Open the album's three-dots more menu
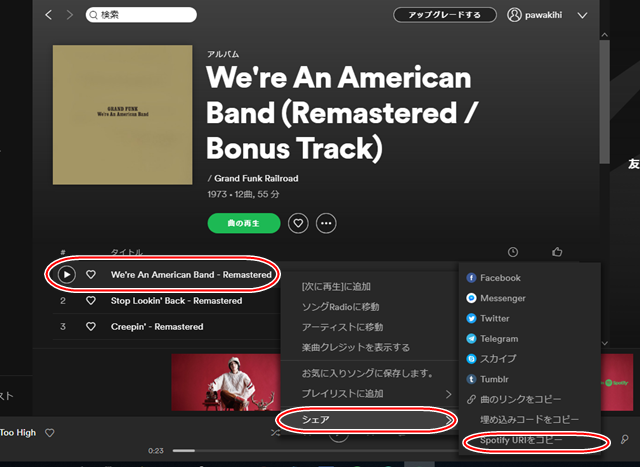Image resolution: width=640 pixels, height=467 pixels. (326, 223)
